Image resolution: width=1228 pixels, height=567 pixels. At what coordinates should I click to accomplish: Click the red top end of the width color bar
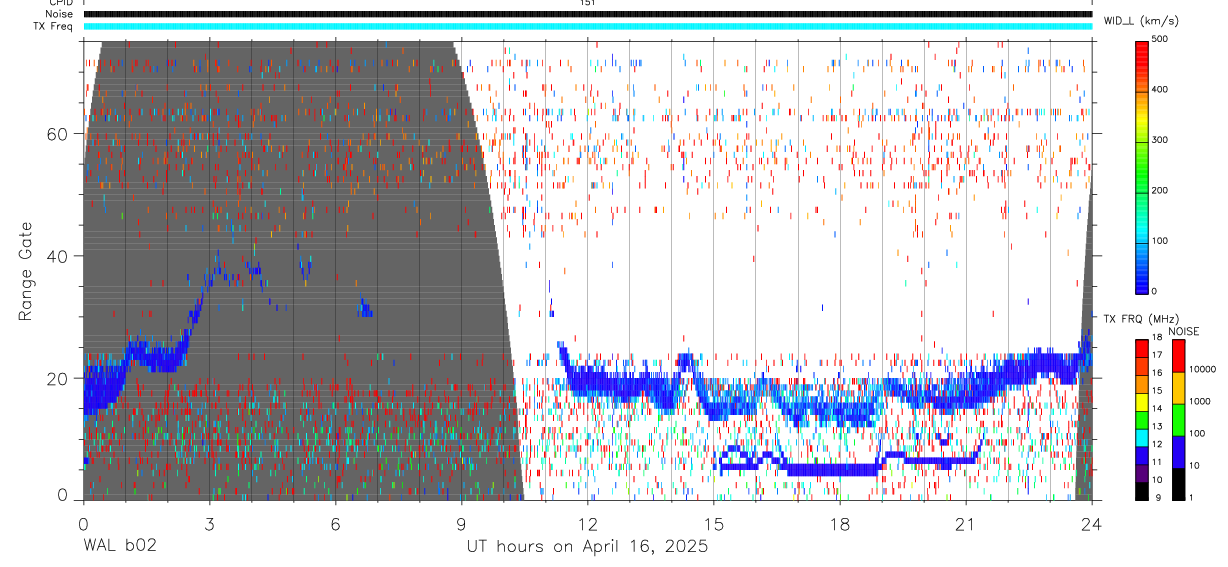(x=1143, y=50)
